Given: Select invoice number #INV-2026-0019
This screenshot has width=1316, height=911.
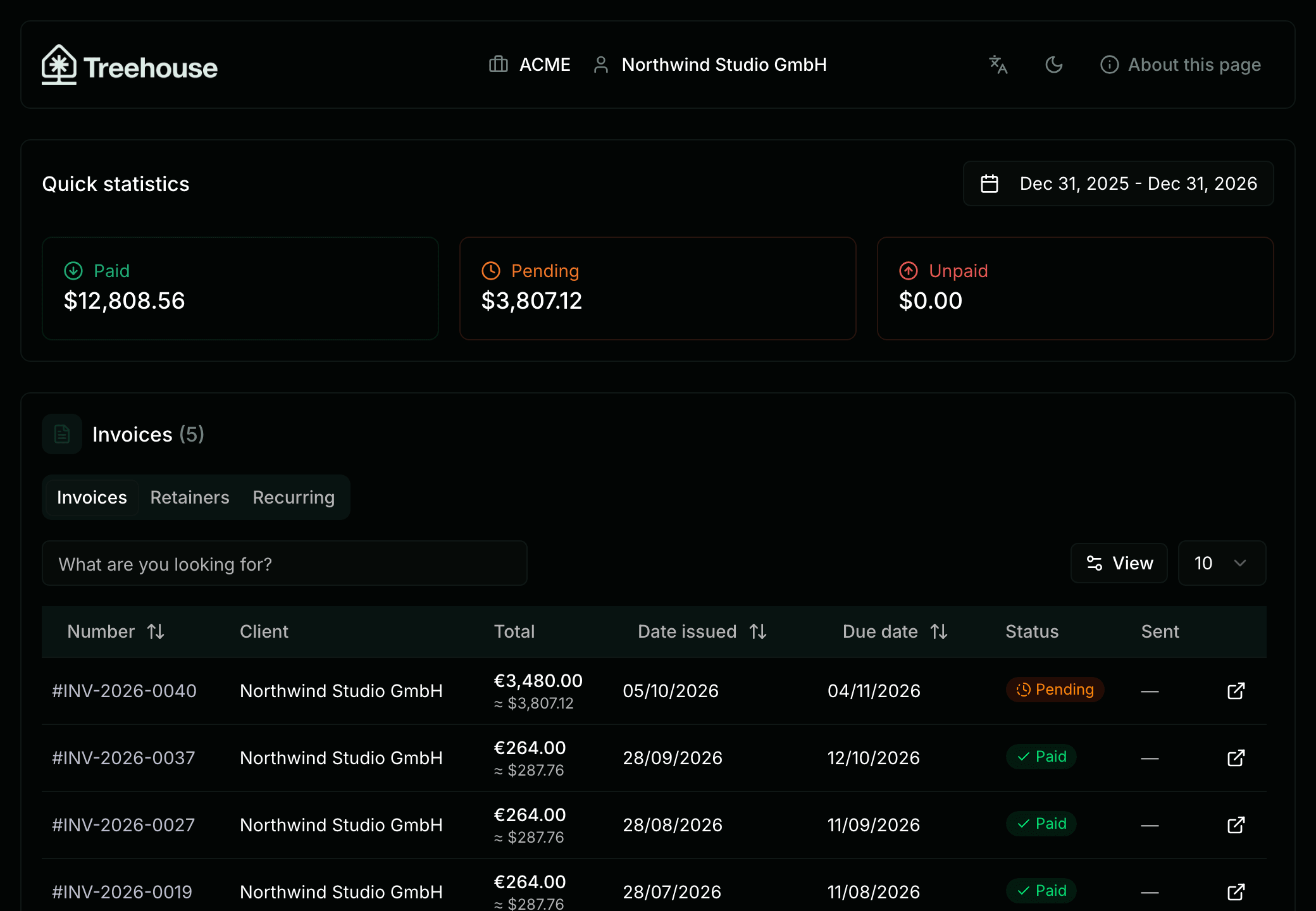Looking at the screenshot, I should click(122, 892).
